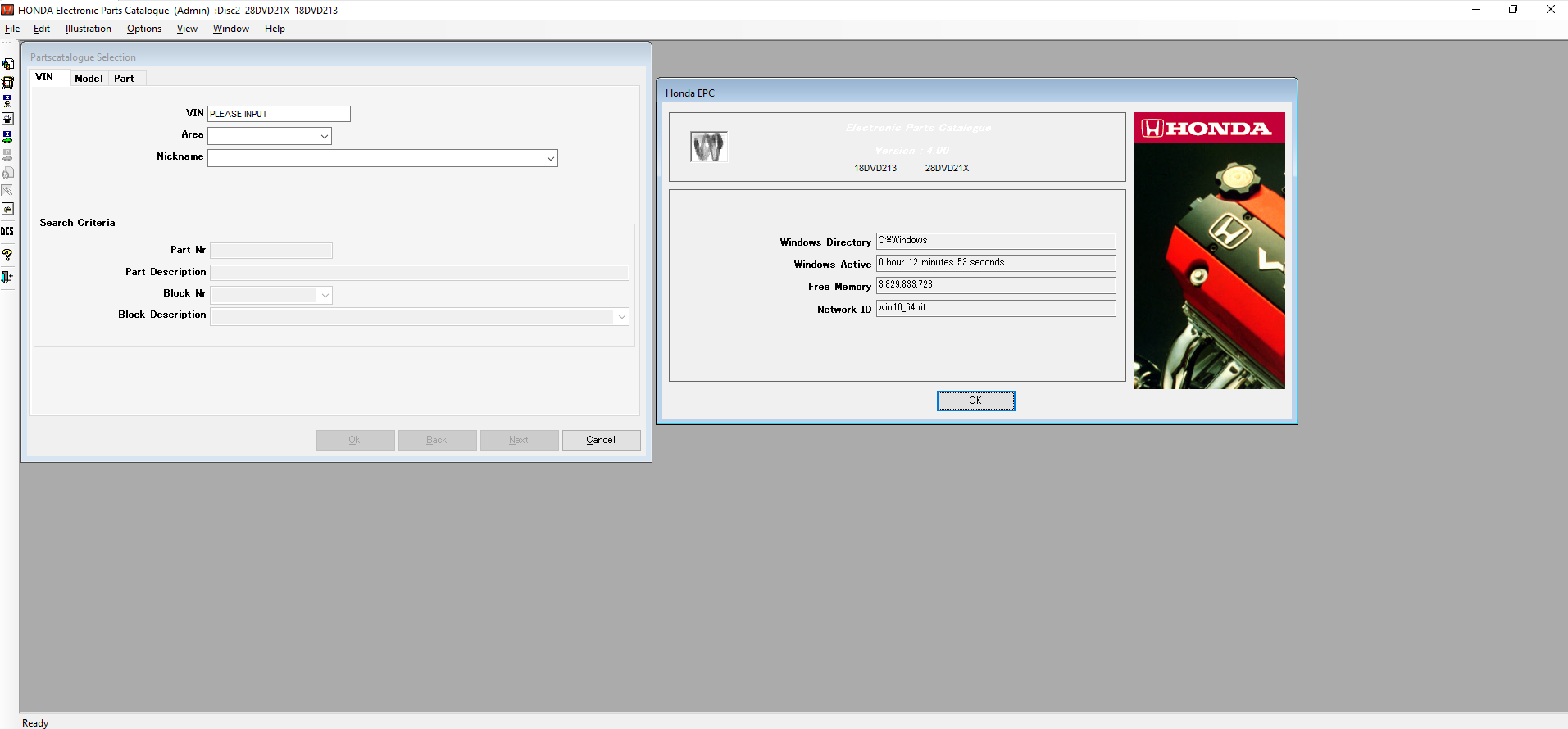Click the illustration drawing icon in the sidebar
Image resolution: width=1568 pixels, height=729 pixels.
click(x=8, y=209)
